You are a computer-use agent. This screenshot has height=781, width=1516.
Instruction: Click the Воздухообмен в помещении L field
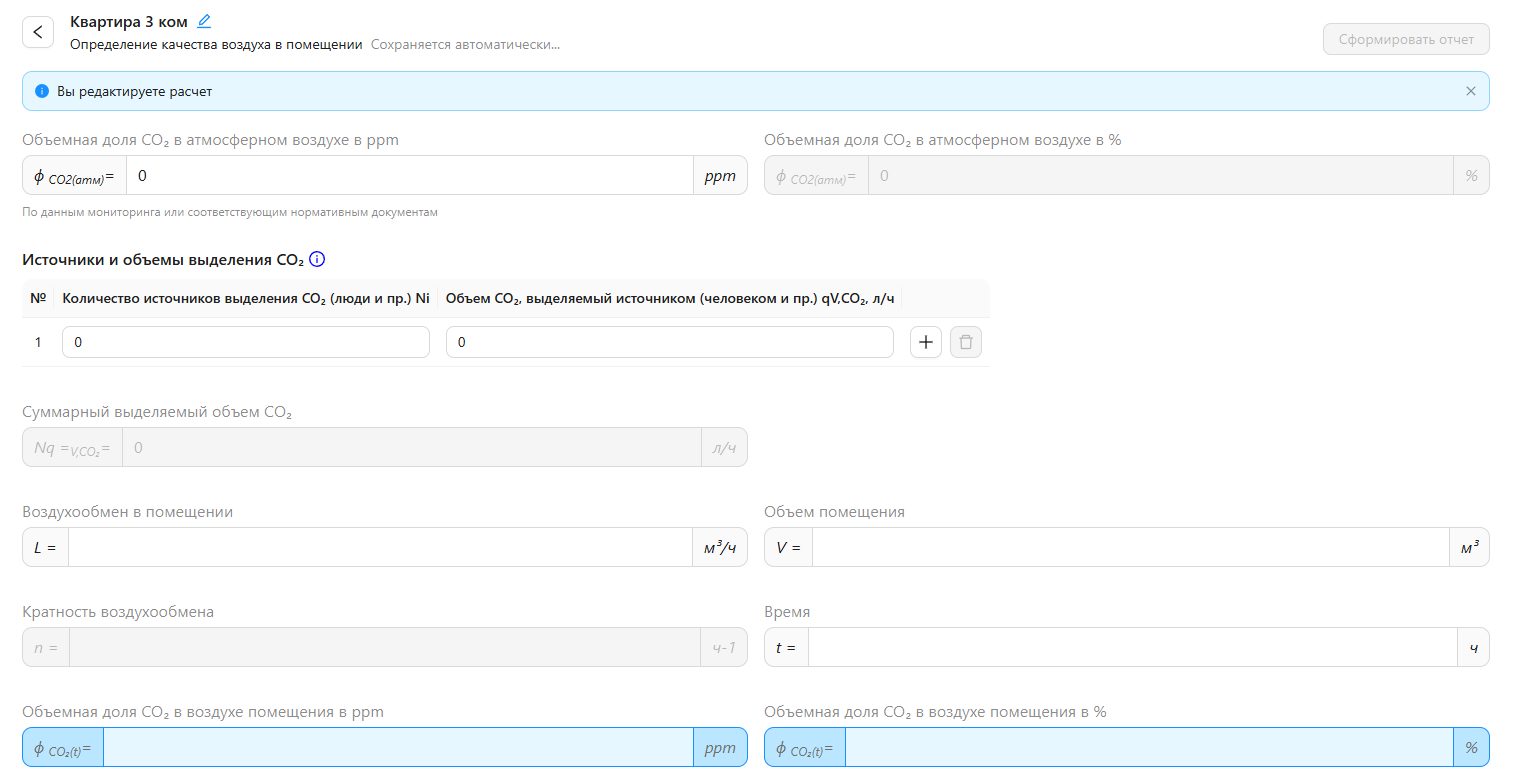tap(380, 548)
